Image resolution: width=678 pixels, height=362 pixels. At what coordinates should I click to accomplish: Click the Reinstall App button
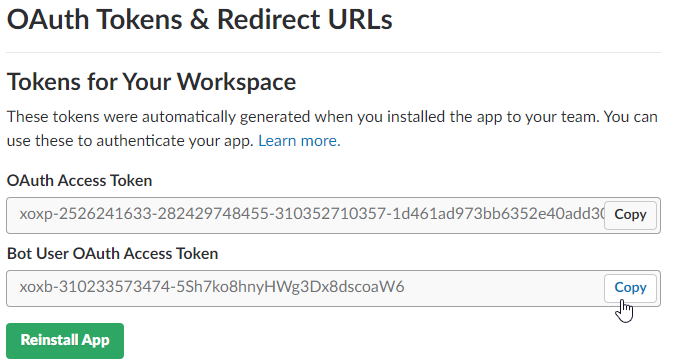pos(65,340)
